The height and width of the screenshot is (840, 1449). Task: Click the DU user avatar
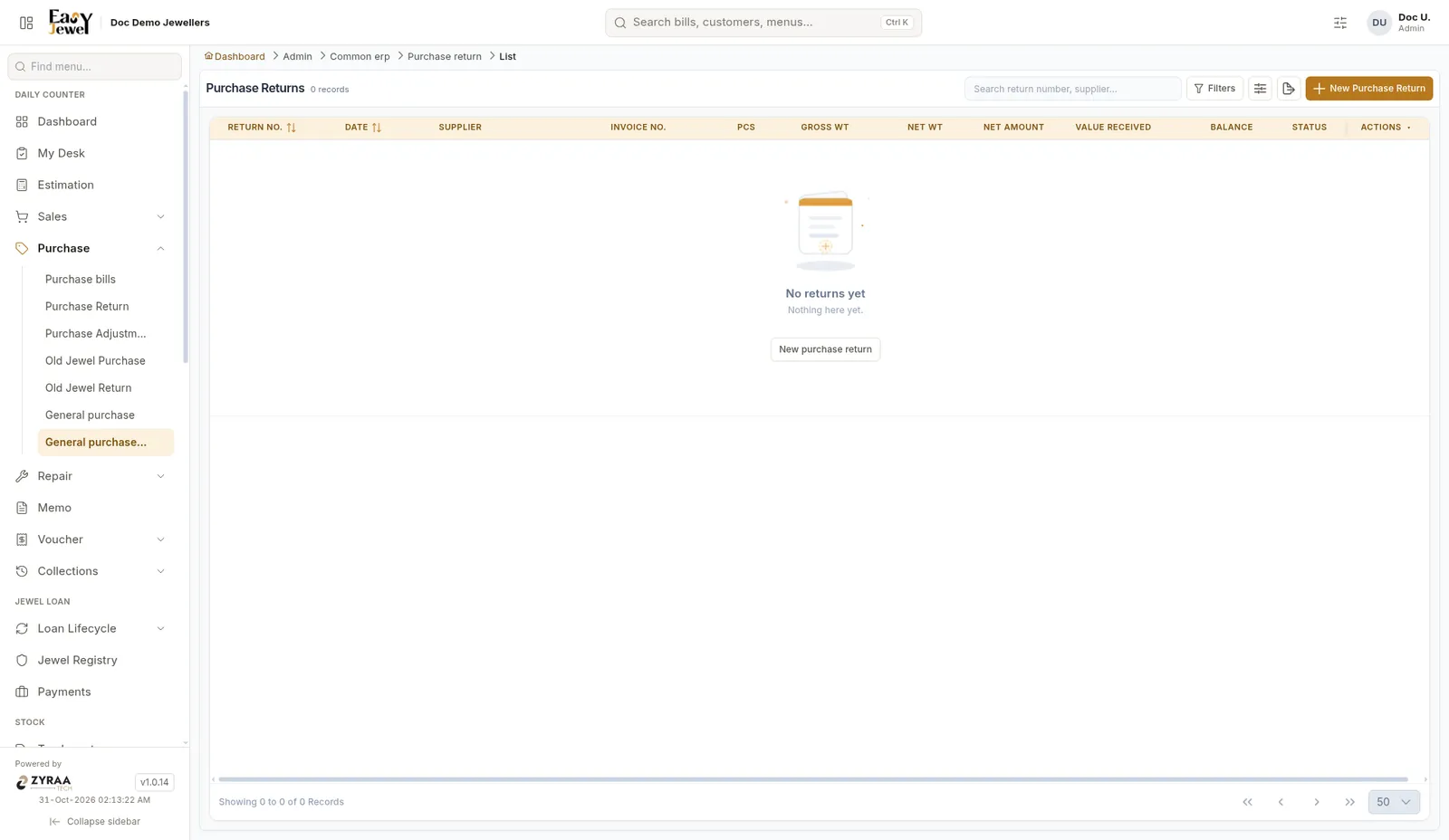pyautogui.click(x=1378, y=23)
